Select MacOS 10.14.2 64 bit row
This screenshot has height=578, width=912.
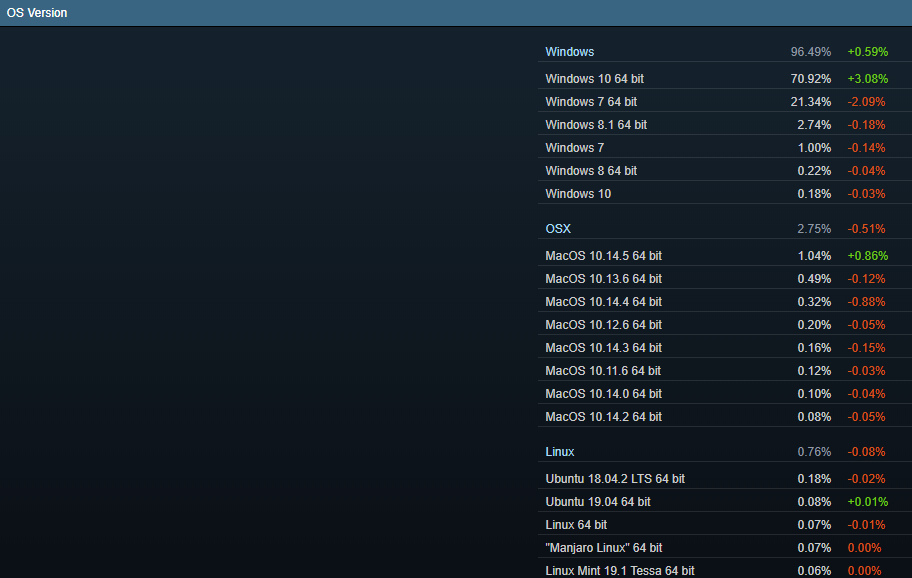pyautogui.click(x=725, y=416)
